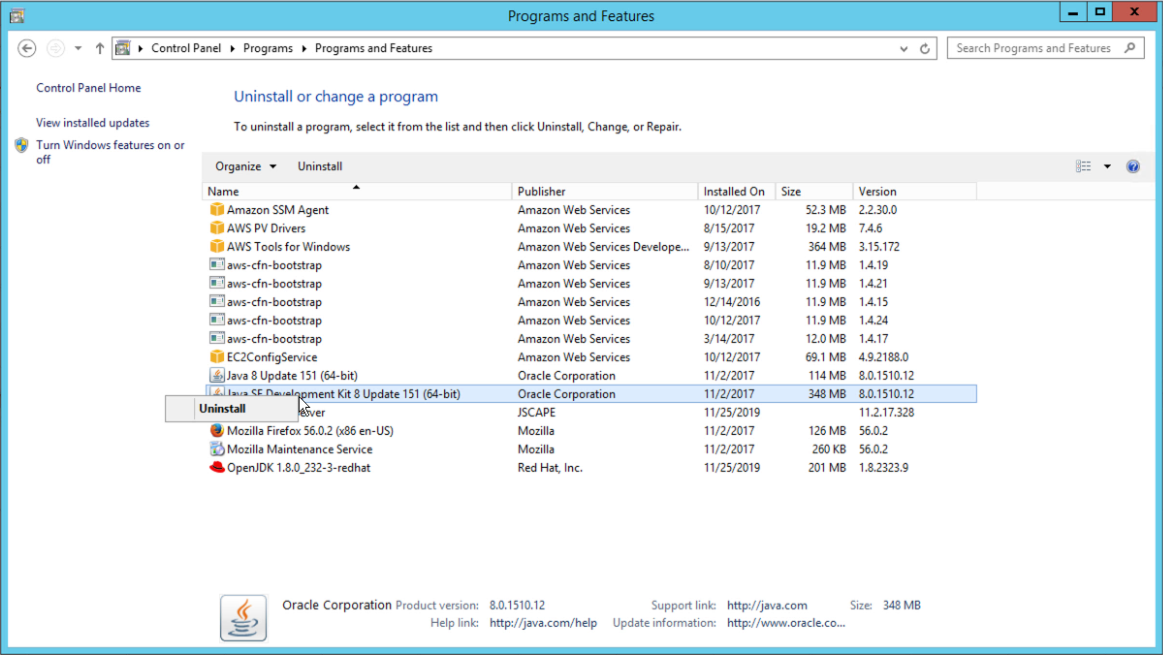Select Uninstall from the context menu
1163x655 pixels.
click(222, 408)
